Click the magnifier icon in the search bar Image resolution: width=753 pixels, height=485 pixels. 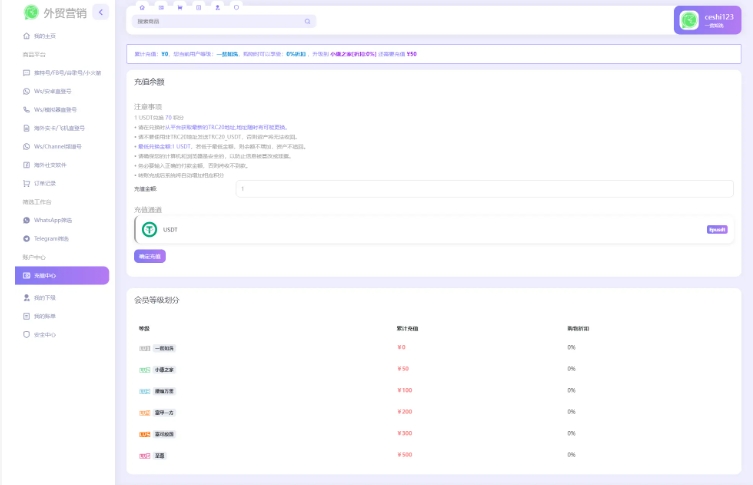[307, 21]
